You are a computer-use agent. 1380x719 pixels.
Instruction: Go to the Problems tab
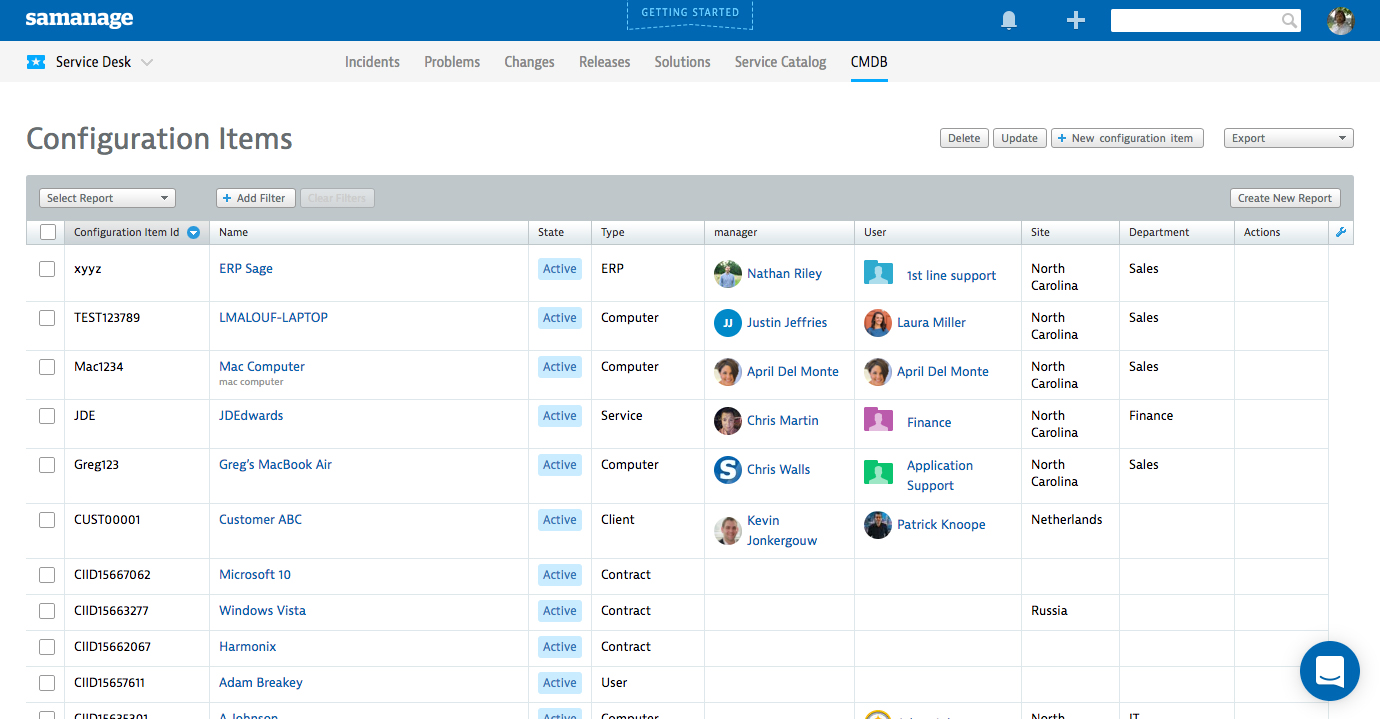click(x=452, y=62)
